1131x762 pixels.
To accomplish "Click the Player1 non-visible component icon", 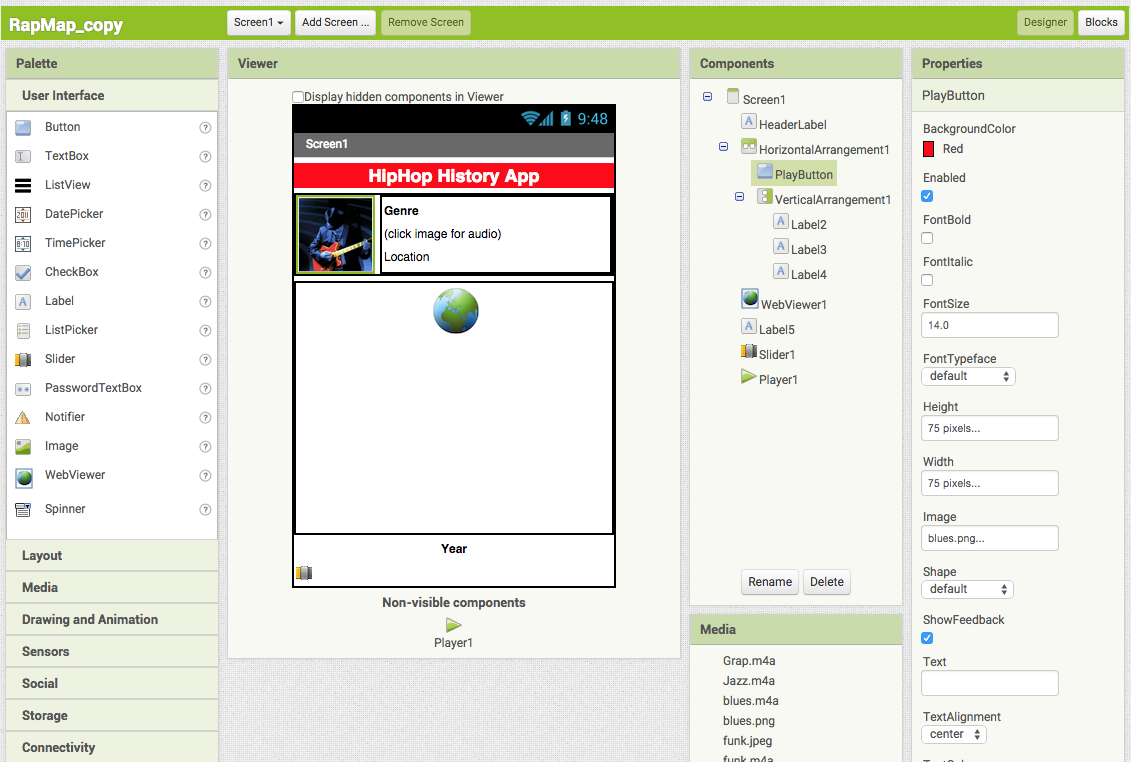I will tap(454, 625).
